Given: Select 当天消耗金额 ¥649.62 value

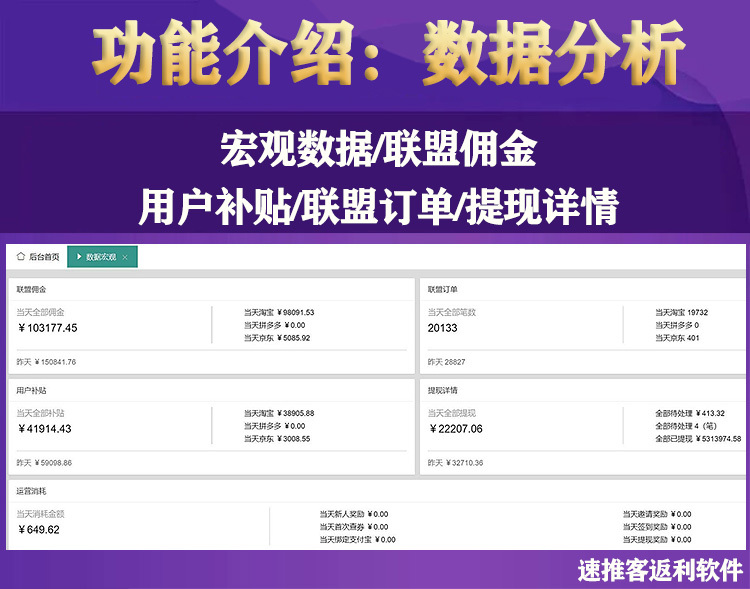Looking at the screenshot, I should click(38, 530).
